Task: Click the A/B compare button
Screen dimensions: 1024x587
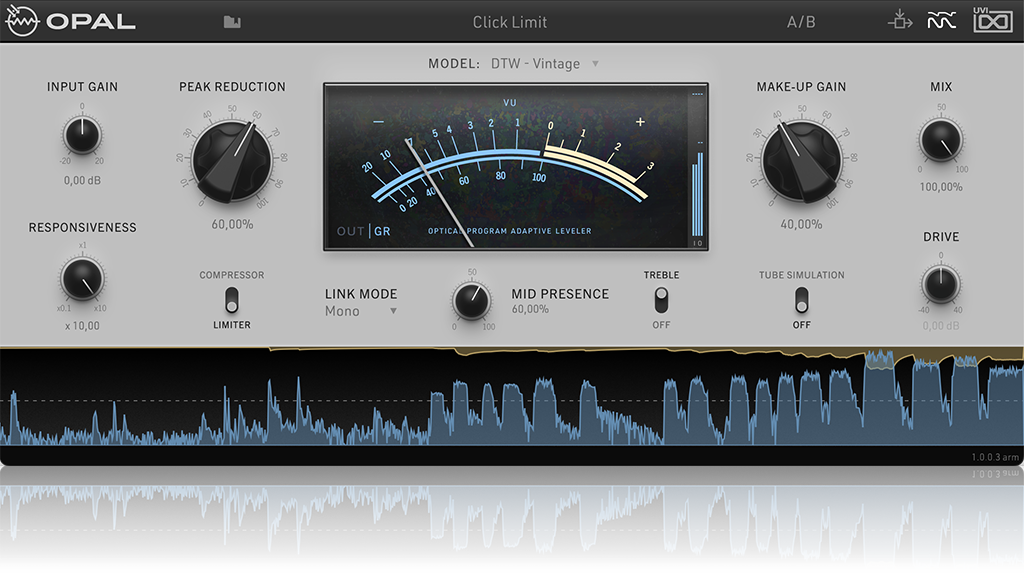Action: point(801,22)
